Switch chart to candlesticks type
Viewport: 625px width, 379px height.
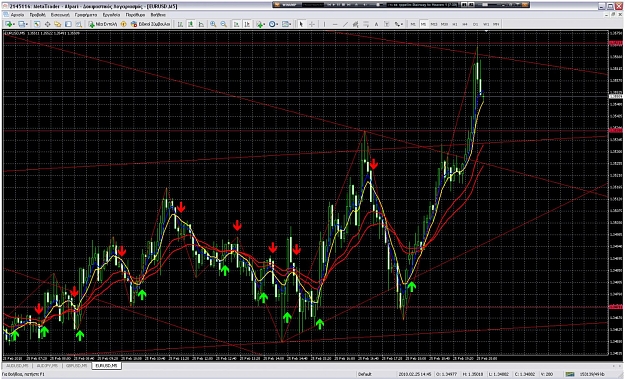(191, 24)
